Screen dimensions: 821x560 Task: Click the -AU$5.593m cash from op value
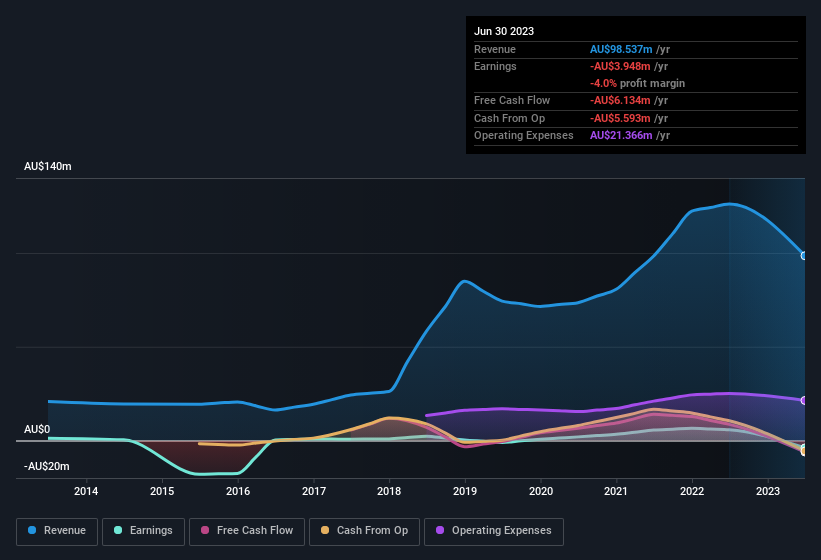coord(620,118)
